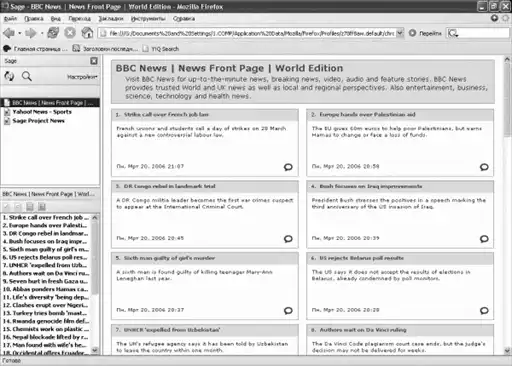Click the Stop loading icon
This screenshot has width=512, height=366.
70,33
